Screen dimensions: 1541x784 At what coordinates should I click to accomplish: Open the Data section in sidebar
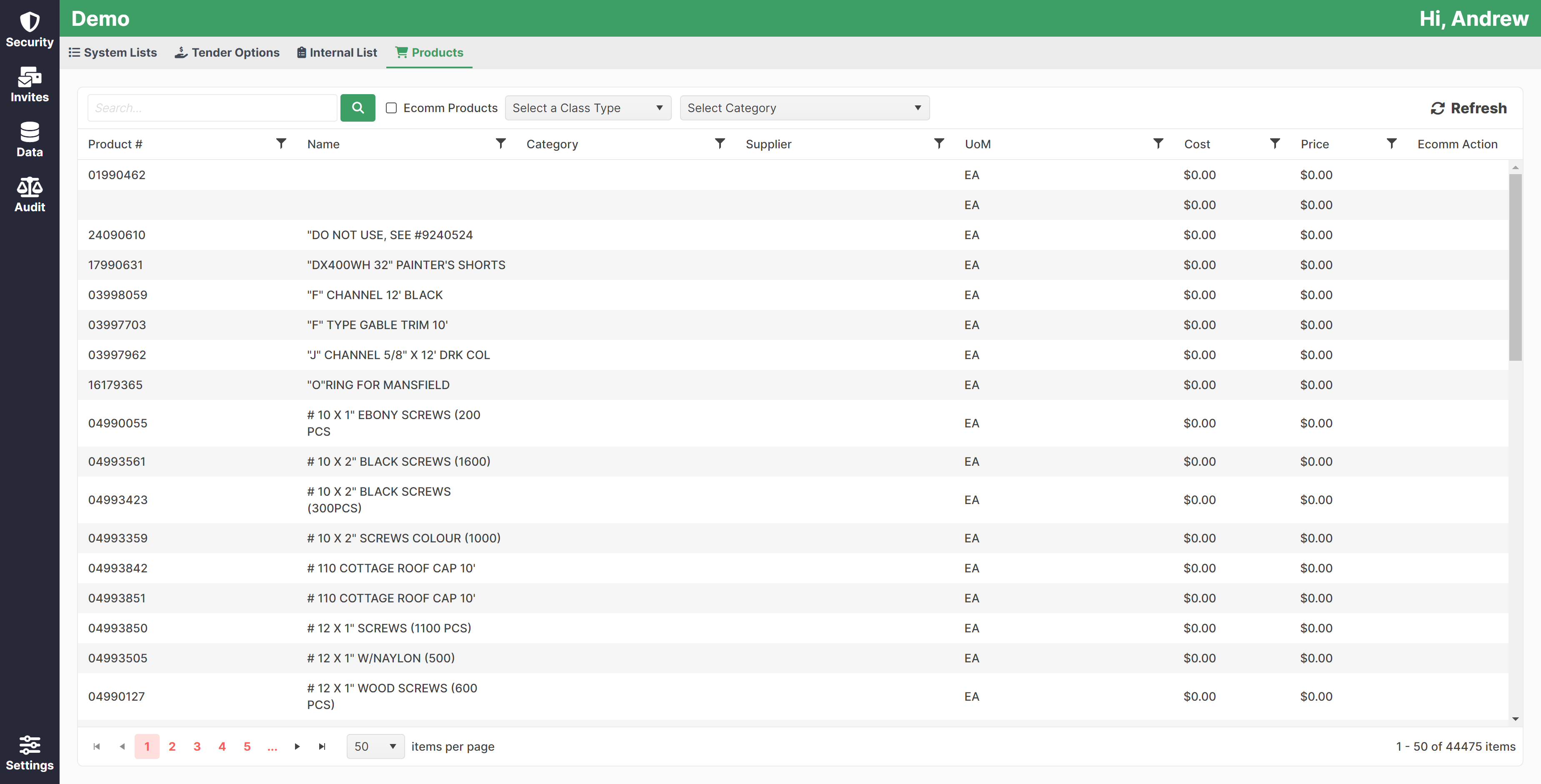[x=29, y=140]
